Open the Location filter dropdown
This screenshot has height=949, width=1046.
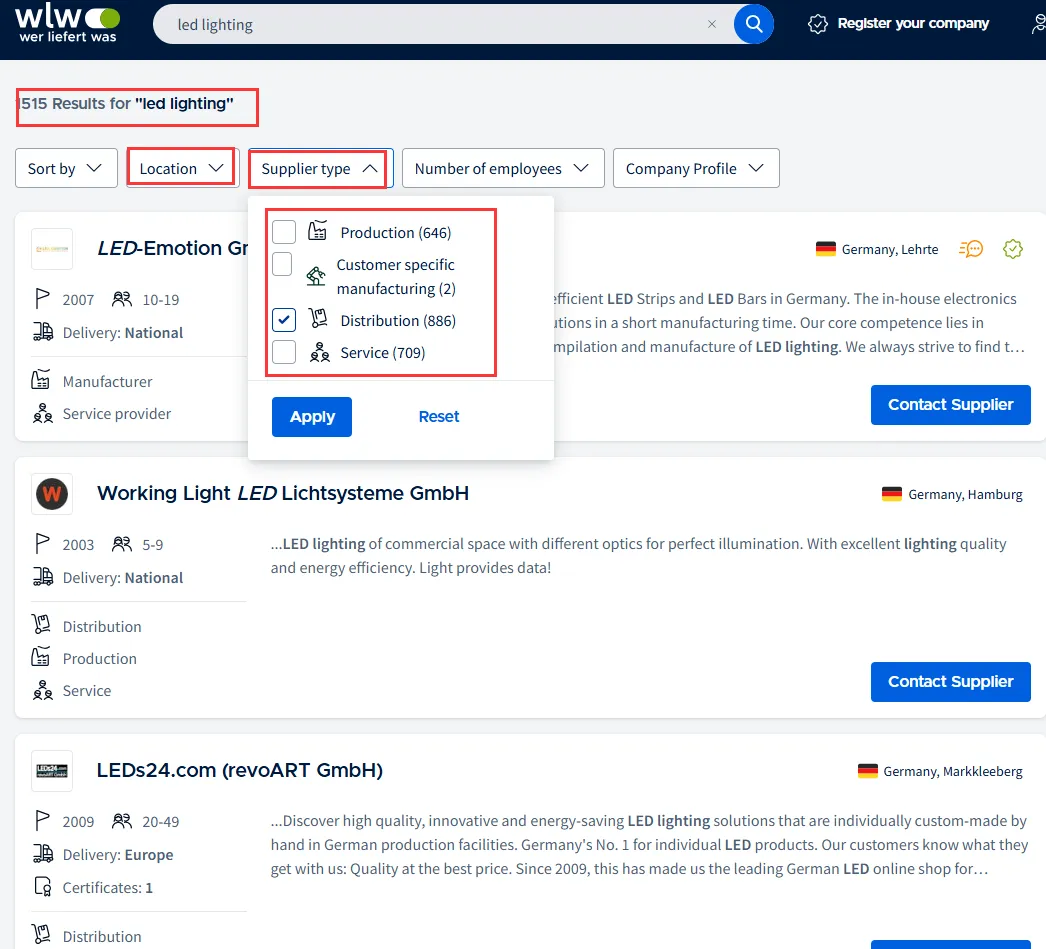[182, 168]
